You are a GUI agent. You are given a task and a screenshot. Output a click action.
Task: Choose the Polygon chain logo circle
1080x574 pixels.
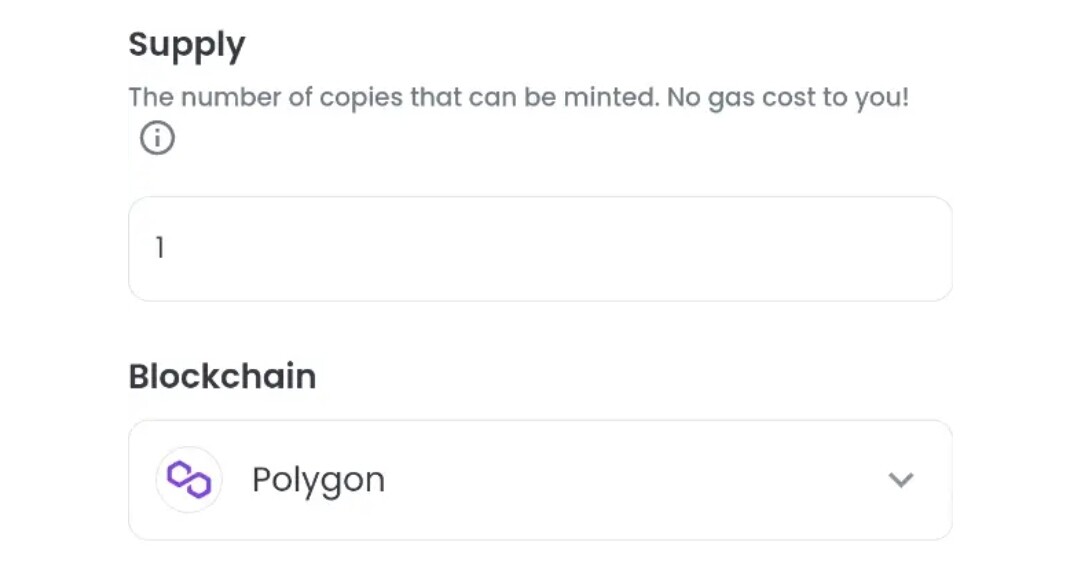click(x=189, y=479)
